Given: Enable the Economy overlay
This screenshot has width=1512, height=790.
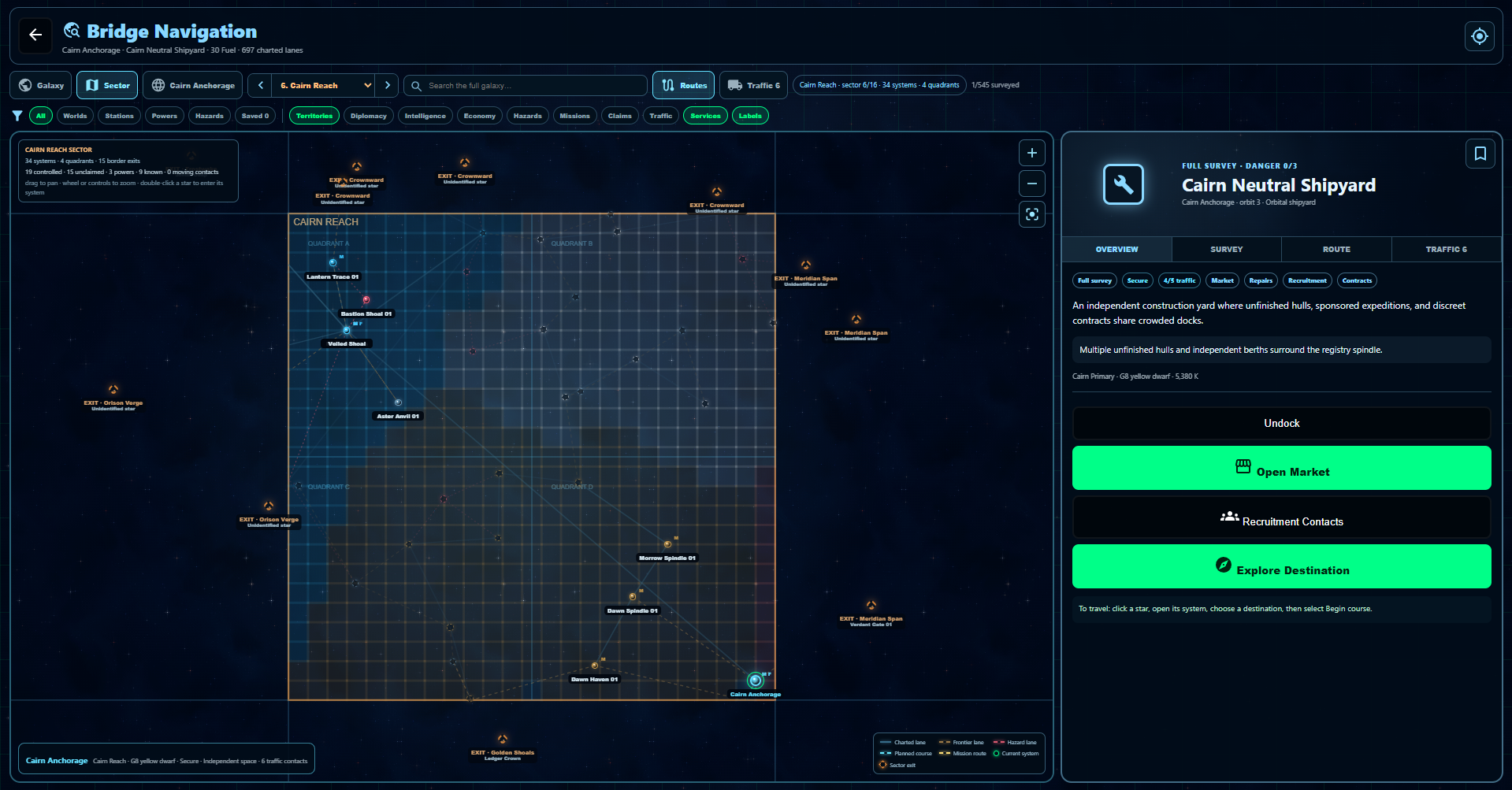Looking at the screenshot, I should (x=480, y=116).
